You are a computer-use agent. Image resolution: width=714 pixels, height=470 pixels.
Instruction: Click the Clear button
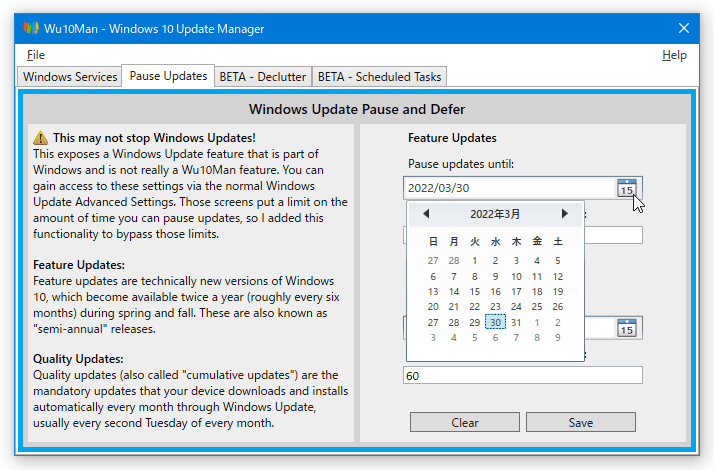[x=464, y=422]
